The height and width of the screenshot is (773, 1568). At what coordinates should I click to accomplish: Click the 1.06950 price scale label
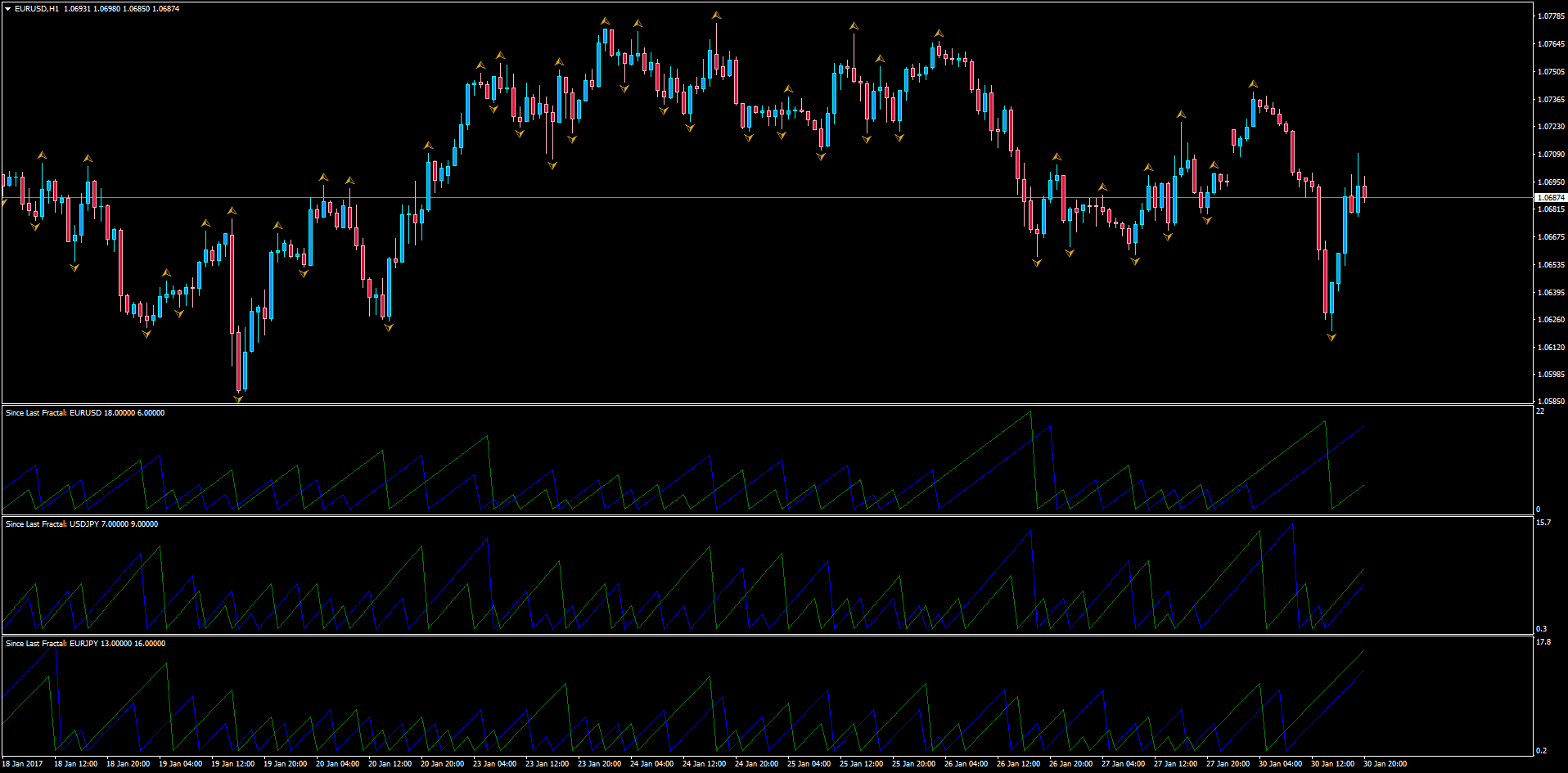tap(1552, 182)
